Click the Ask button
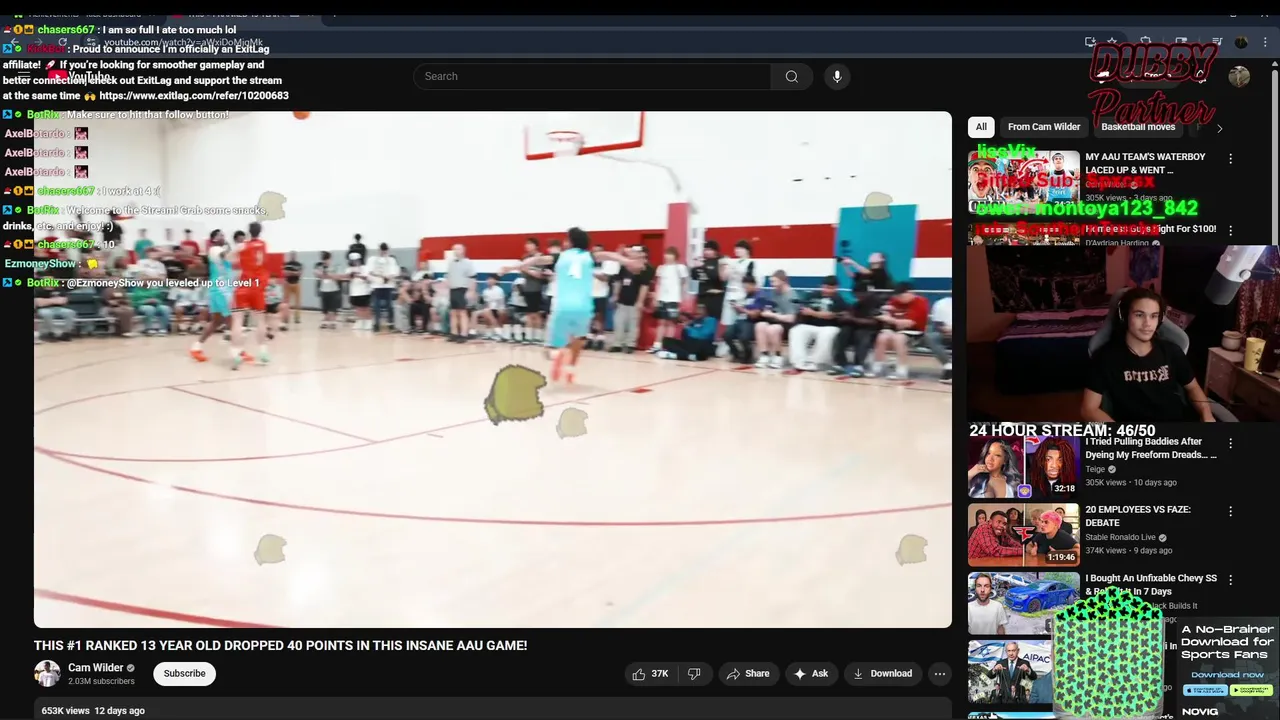This screenshot has height=720, width=1280. 811,674
